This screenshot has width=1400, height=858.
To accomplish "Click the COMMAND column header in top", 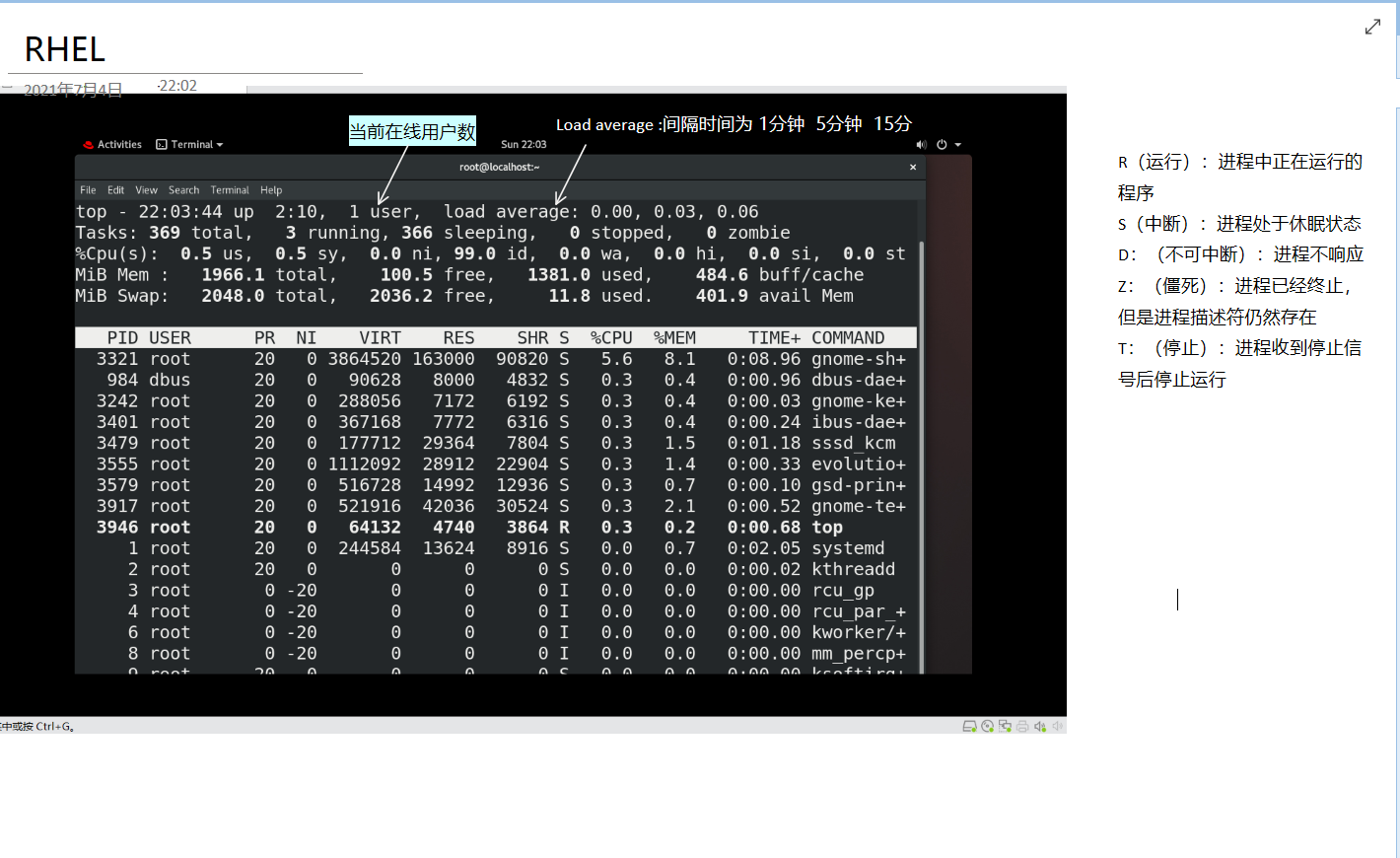I will tap(848, 338).
